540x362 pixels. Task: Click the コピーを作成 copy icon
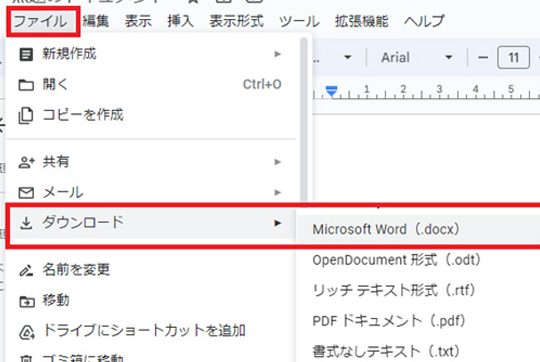[x=26, y=115]
